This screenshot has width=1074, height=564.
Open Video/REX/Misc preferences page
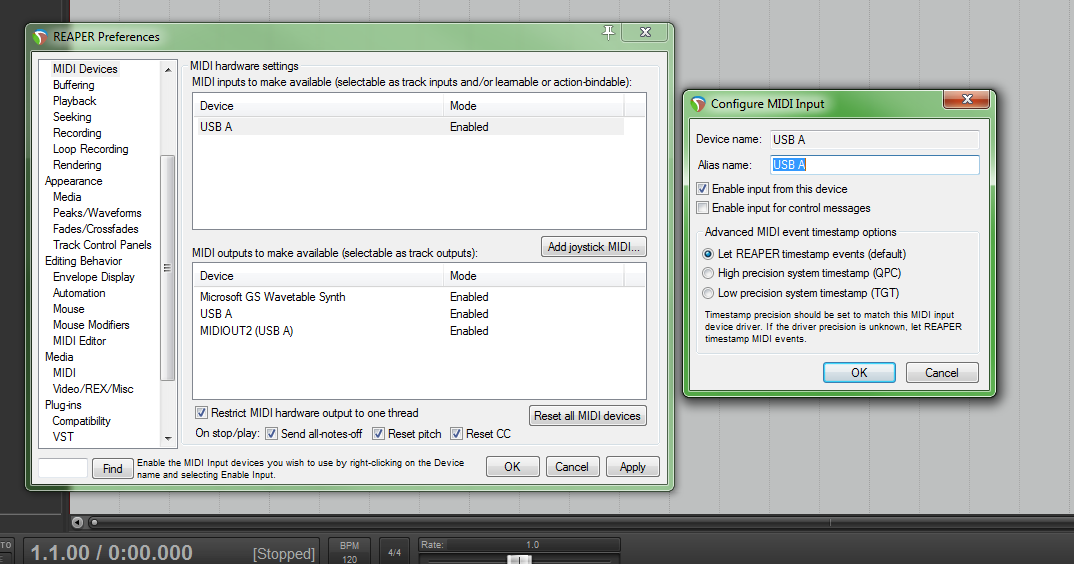tap(93, 389)
